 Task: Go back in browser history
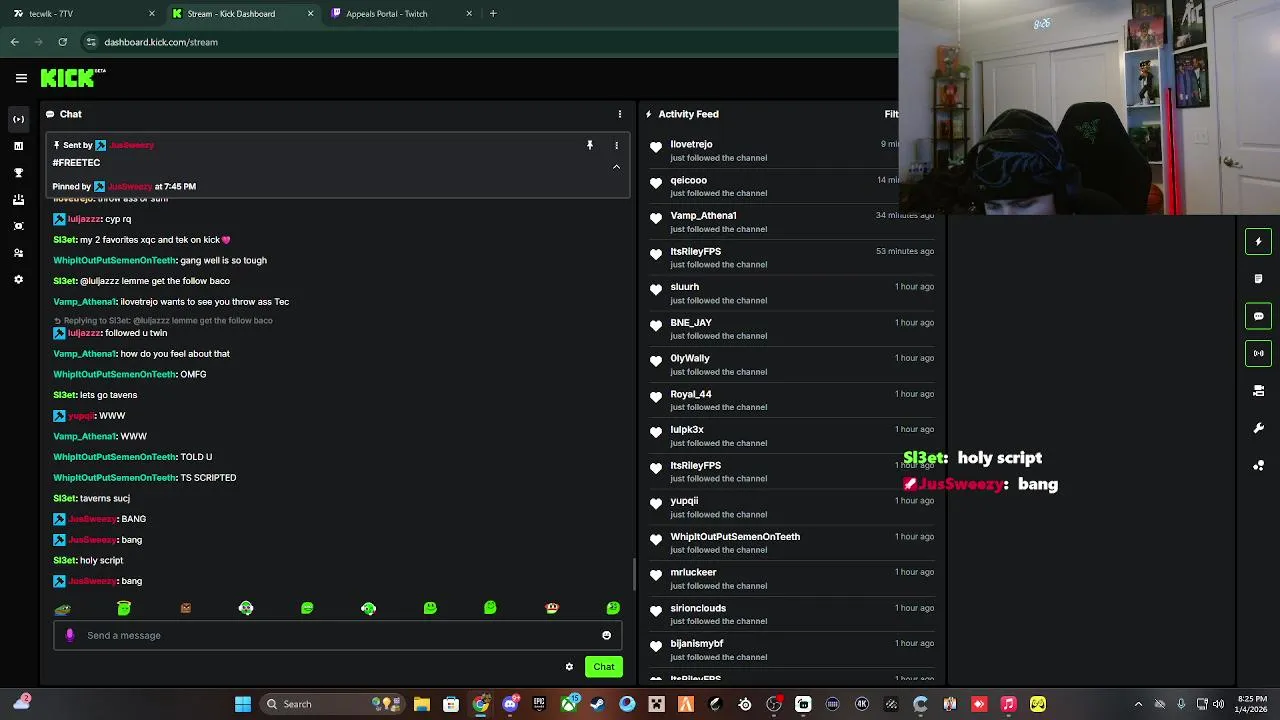tap(14, 42)
